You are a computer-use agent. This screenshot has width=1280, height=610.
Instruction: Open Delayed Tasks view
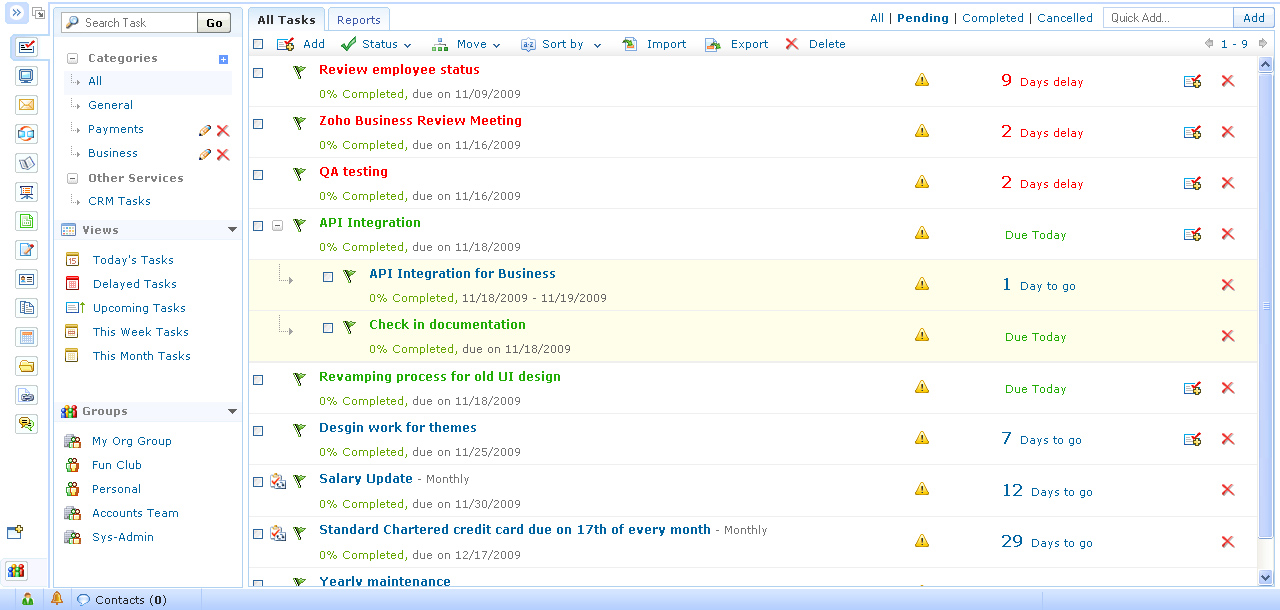(134, 284)
